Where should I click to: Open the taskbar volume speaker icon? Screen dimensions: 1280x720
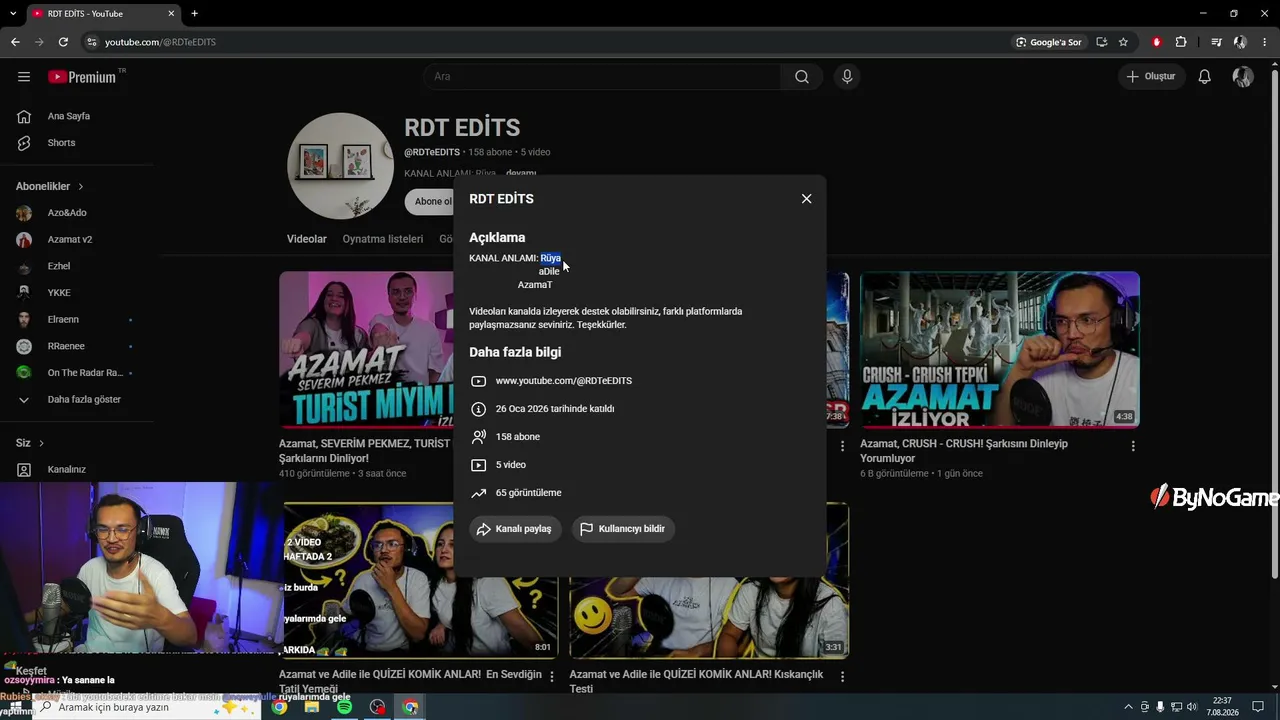point(1193,707)
